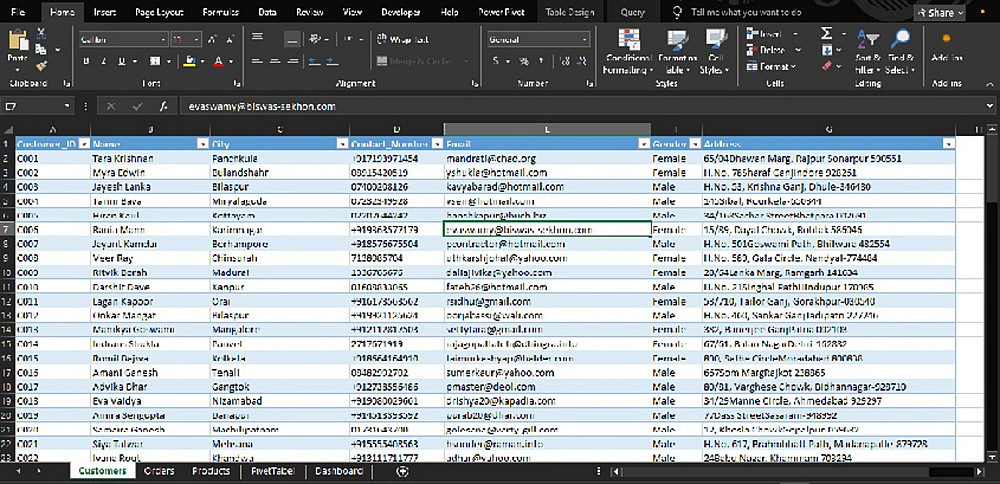The image size is (1000, 484).
Task: Click the Cut scissors icon
Action: 41,34
